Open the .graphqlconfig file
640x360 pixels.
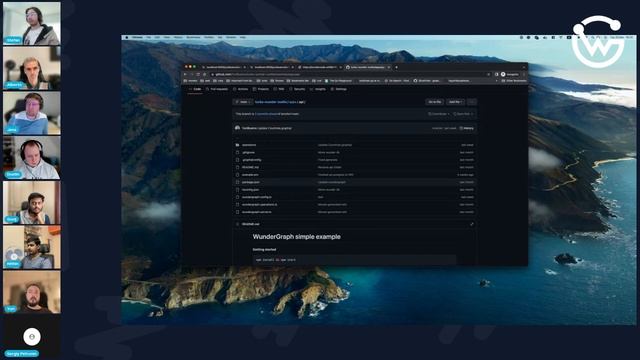(251, 160)
